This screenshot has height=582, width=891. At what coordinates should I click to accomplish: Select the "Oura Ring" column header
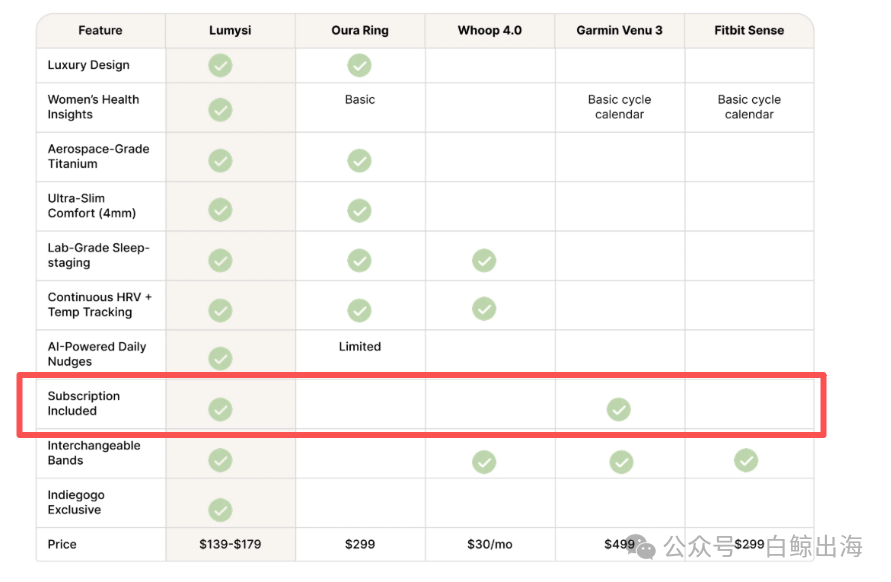[360, 31]
